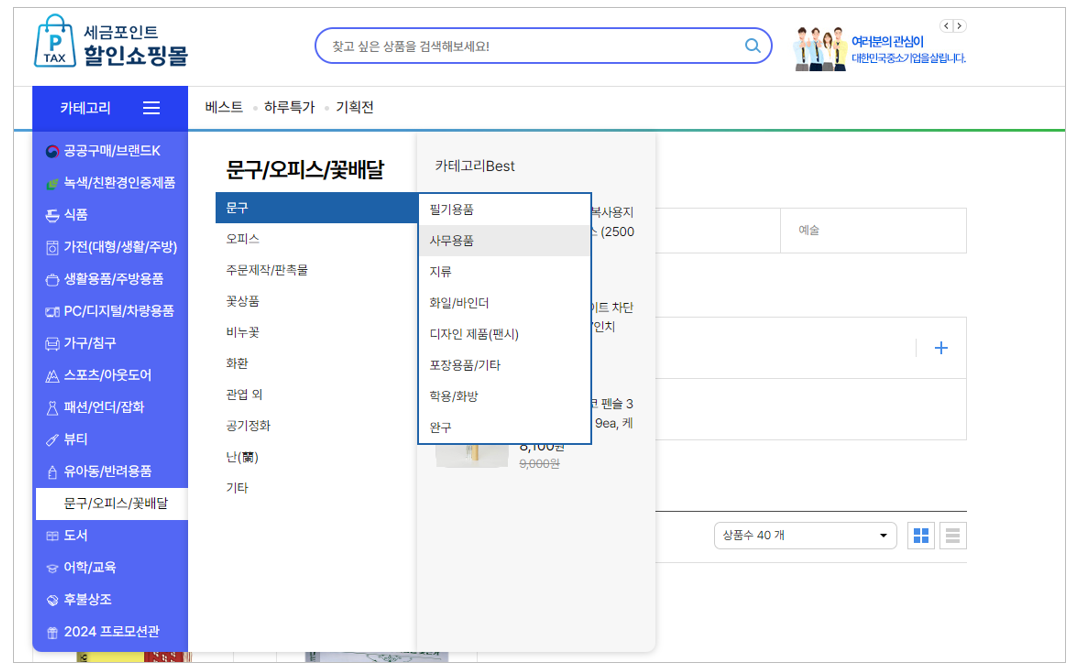Switch to grid view layout
Image resolution: width=1073 pixels, height=669 pixels.
921,535
